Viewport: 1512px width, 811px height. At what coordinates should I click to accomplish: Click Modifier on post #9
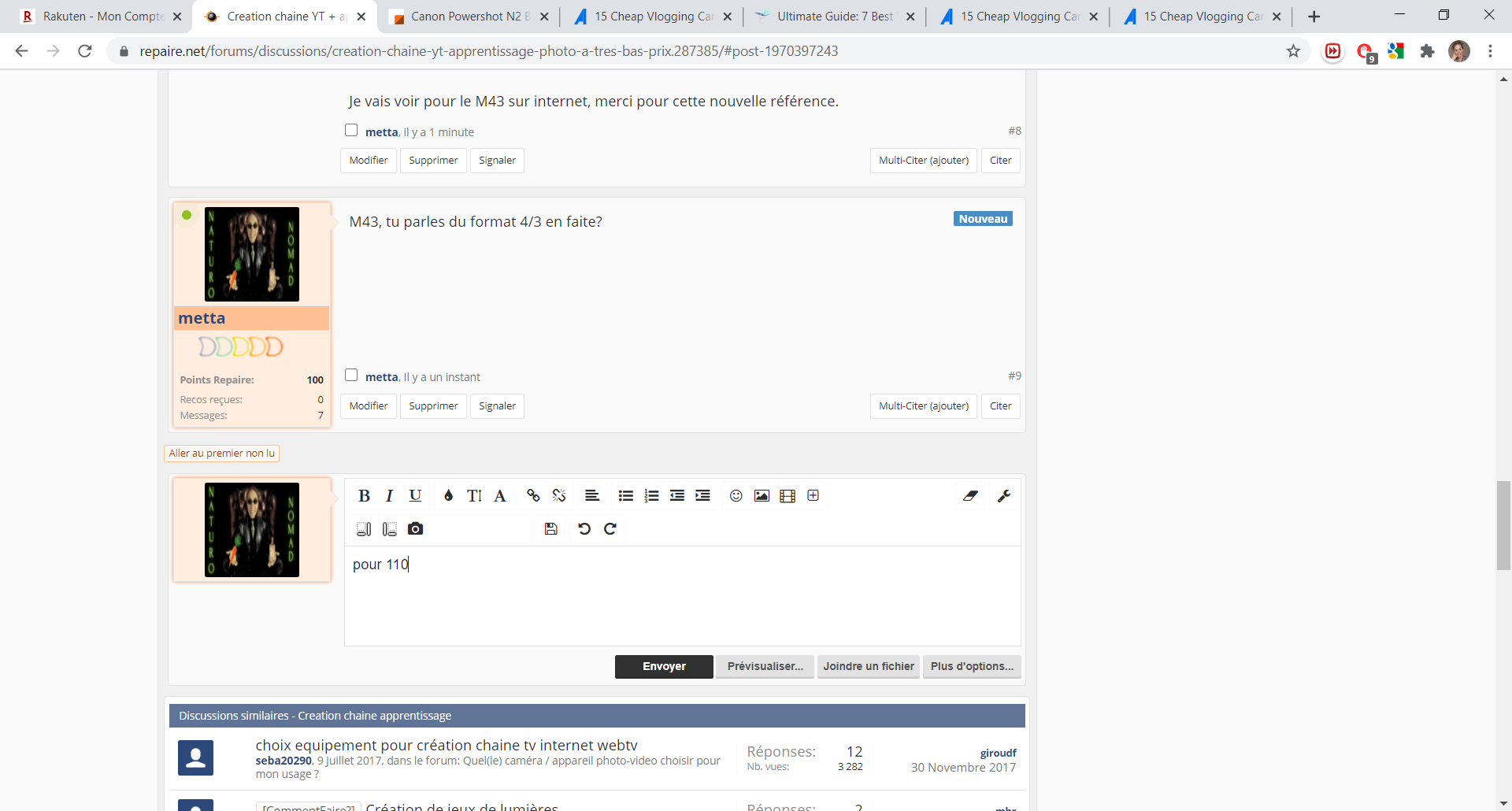[x=369, y=406]
